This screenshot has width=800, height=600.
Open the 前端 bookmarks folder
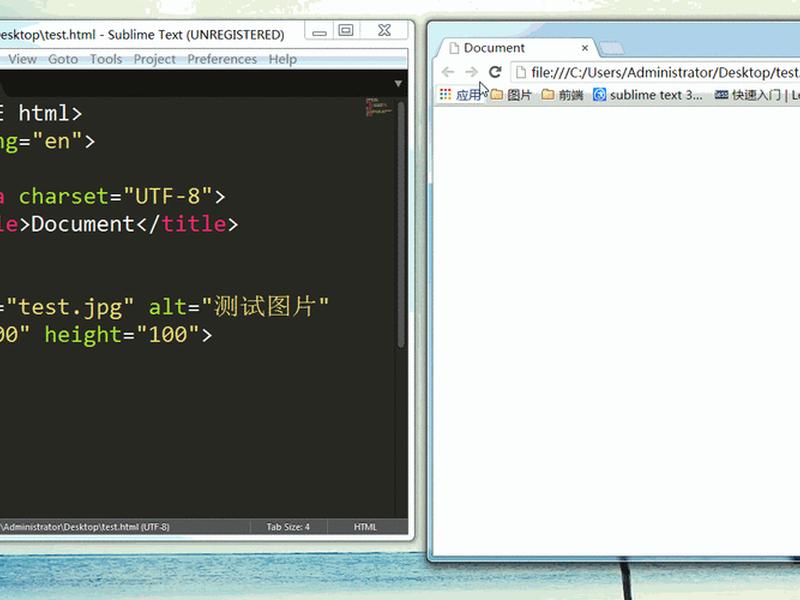pos(562,95)
